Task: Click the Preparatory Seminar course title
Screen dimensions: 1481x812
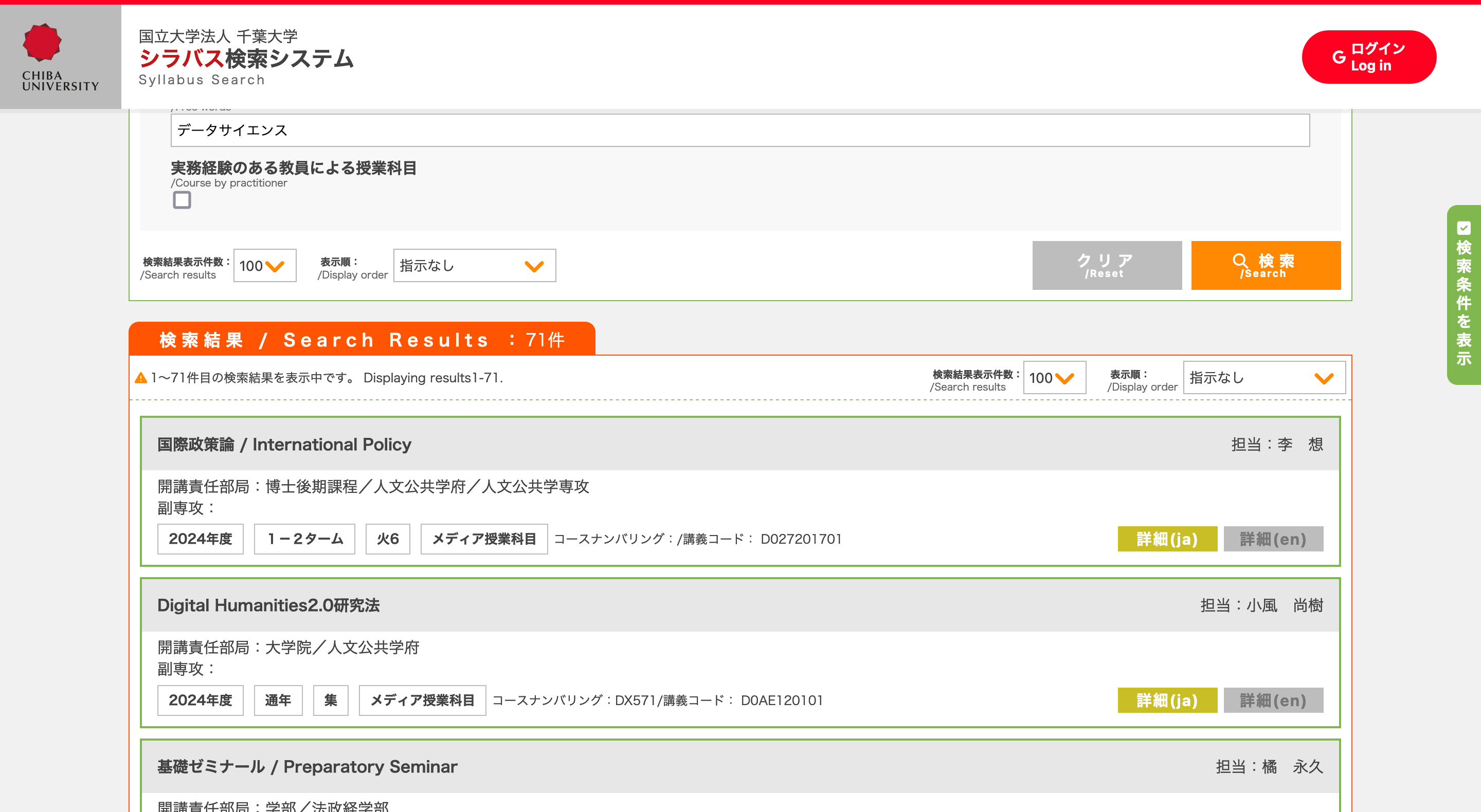Action: click(307, 767)
